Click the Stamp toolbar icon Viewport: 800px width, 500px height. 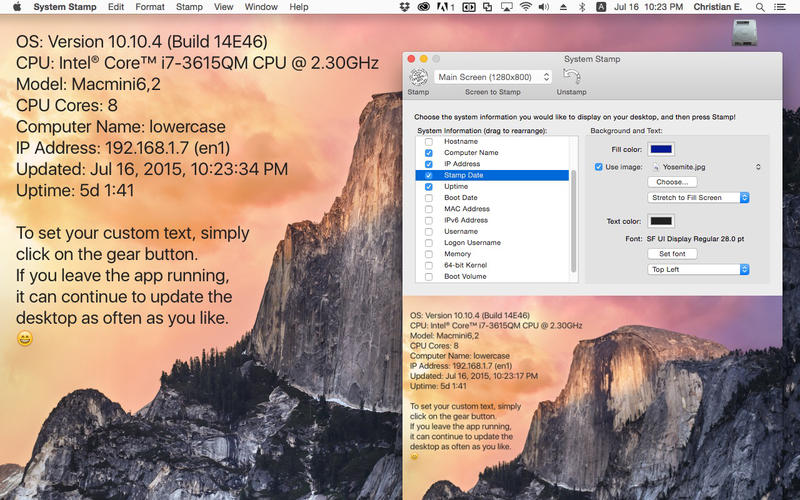coord(418,77)
